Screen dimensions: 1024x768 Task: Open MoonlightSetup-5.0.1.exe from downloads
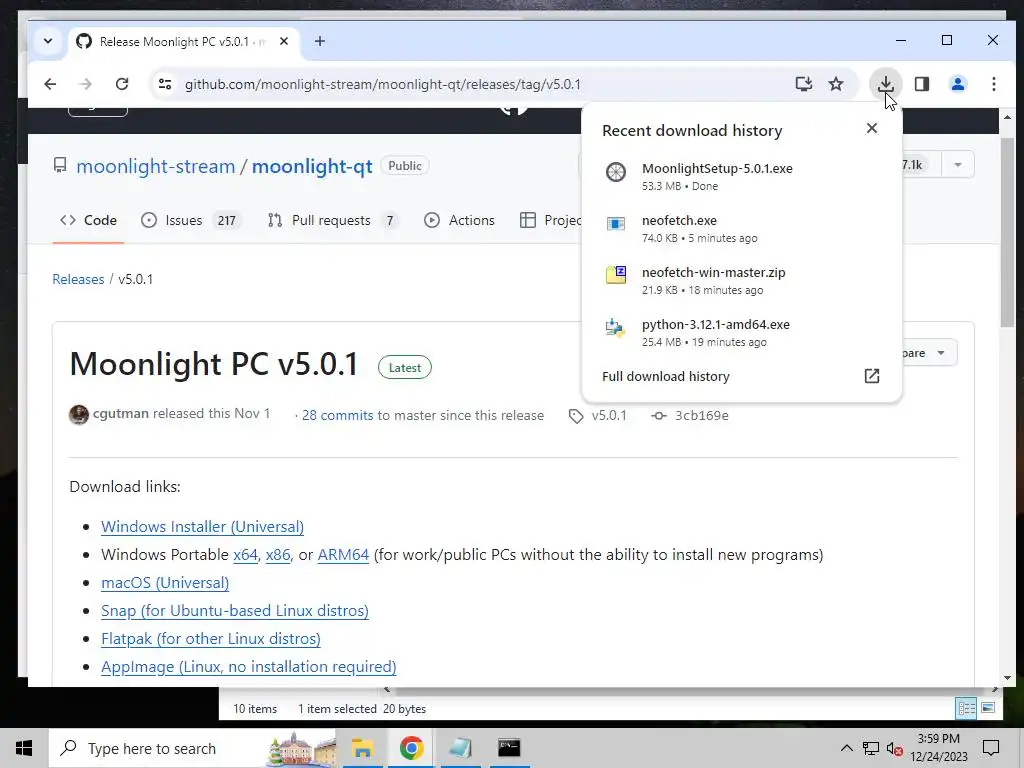pyautogui.click(x=740, y=176)
